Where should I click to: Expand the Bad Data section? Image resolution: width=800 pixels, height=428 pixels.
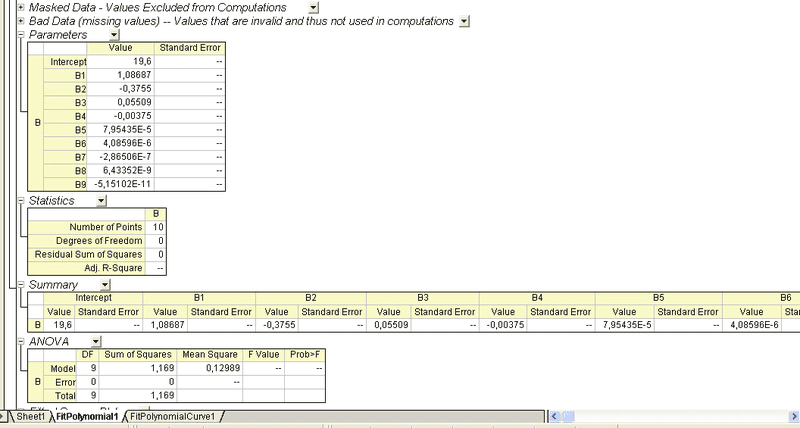[21, 20]
